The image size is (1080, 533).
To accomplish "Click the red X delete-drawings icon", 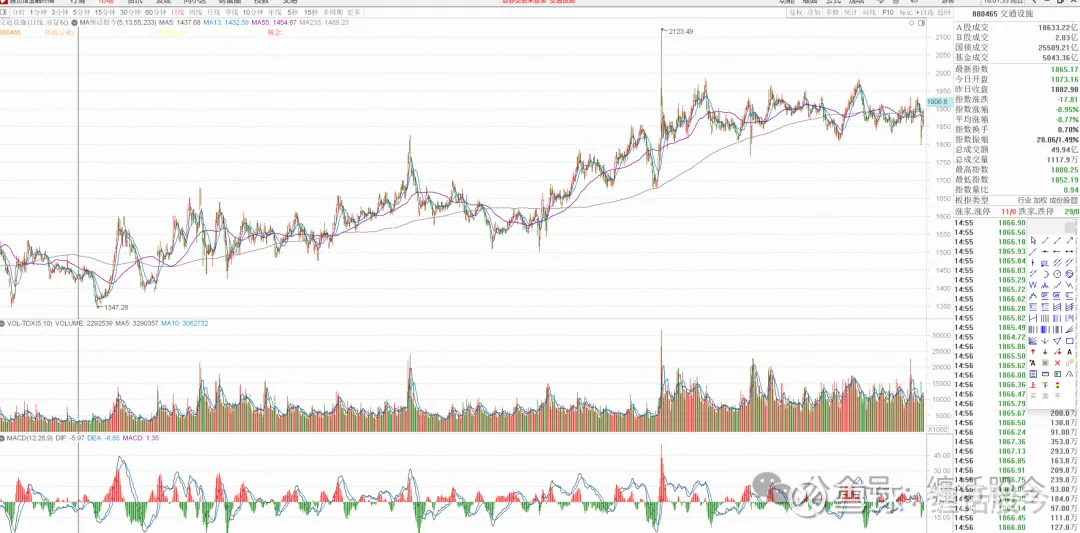I will tap(1057, 363).
